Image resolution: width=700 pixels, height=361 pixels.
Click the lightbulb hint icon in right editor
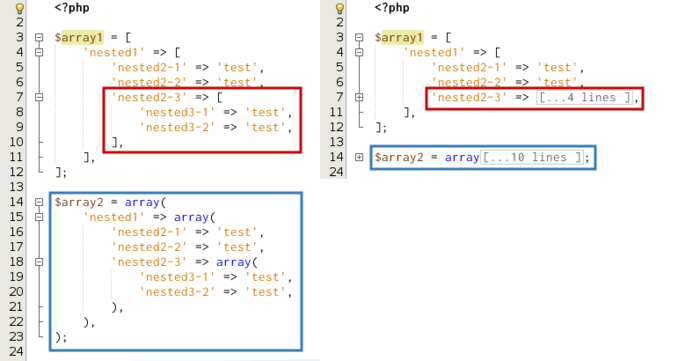(340, 8)
